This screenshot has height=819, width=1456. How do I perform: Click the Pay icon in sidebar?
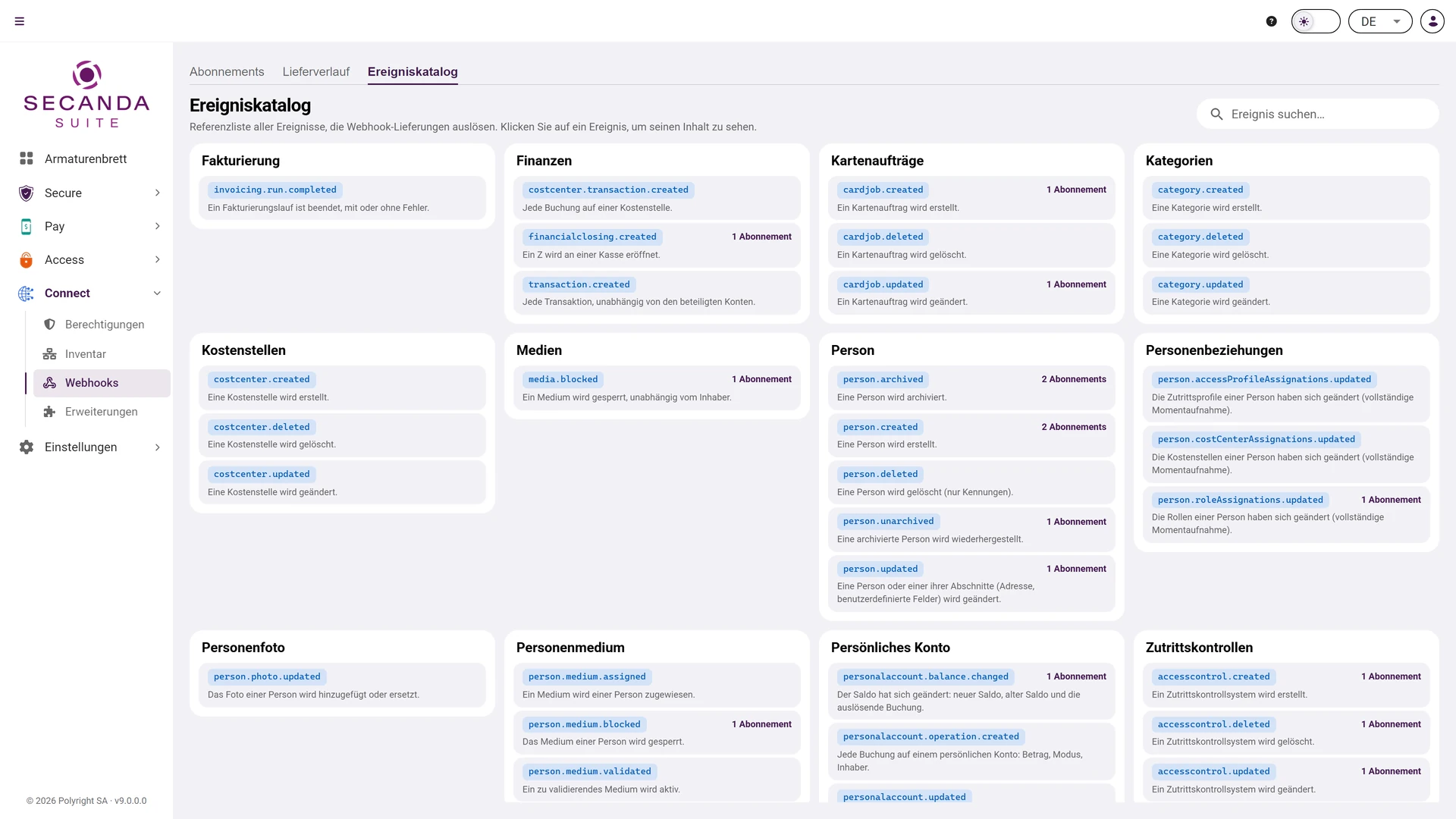(x=27, y=226)
